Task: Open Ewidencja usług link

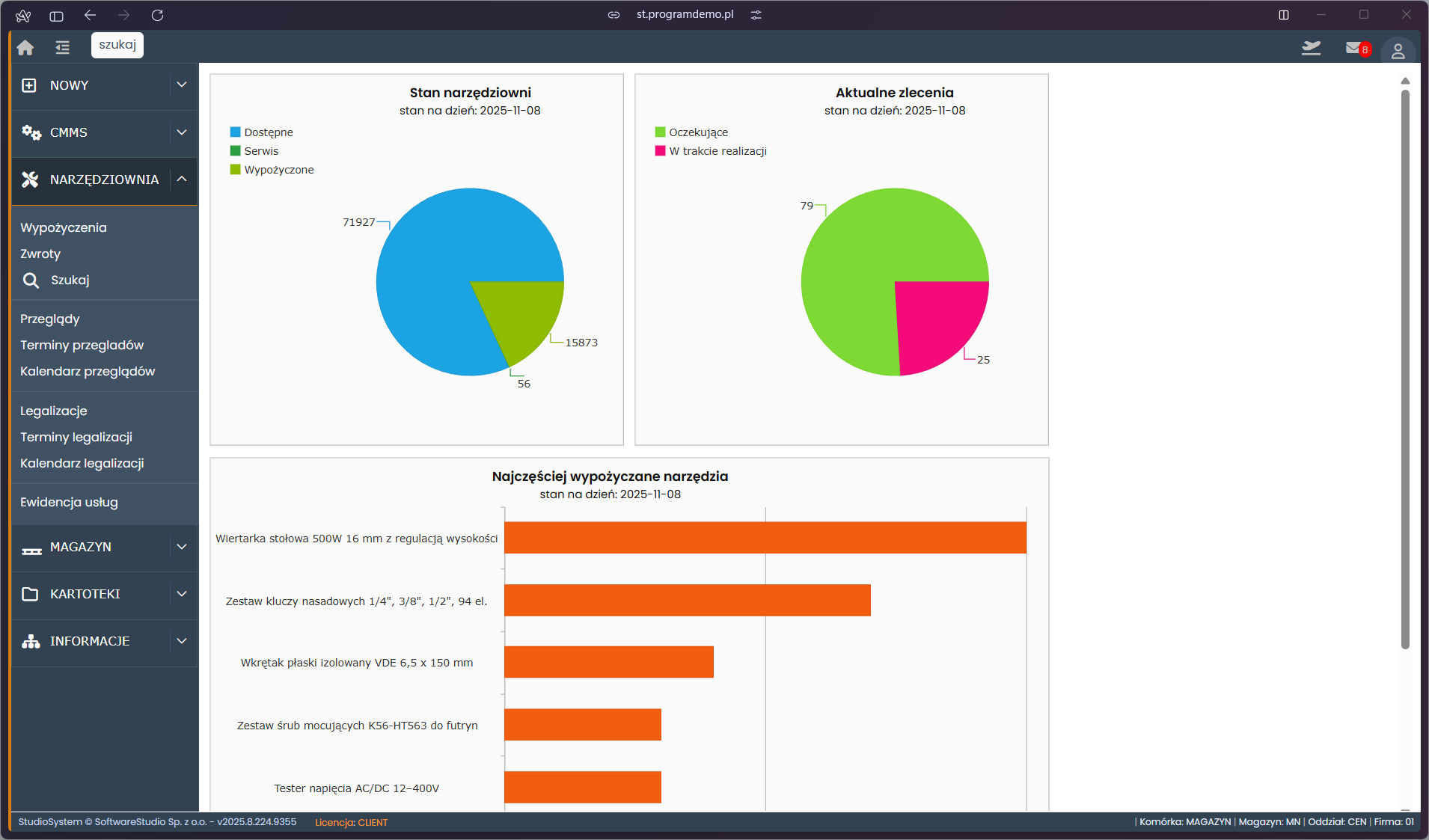Action: tap(69, 502)
